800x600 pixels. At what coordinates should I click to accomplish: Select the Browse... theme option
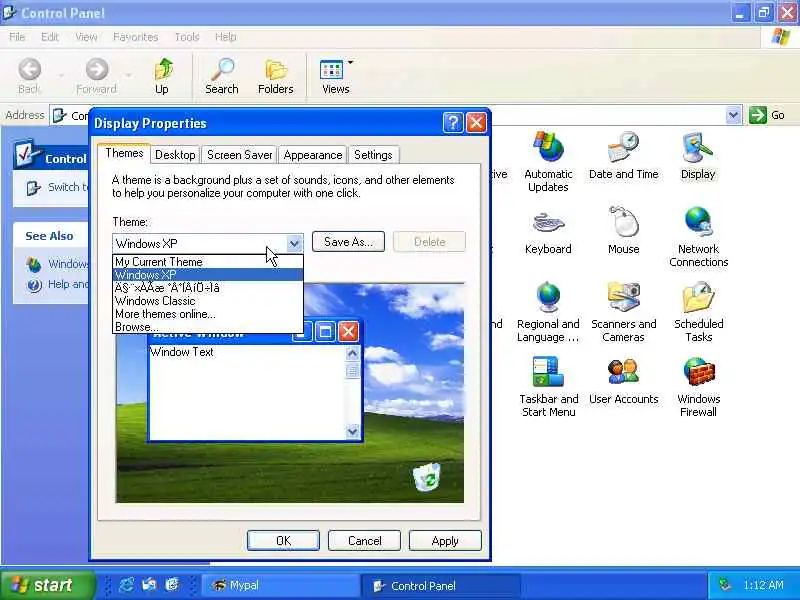[208, 327]
